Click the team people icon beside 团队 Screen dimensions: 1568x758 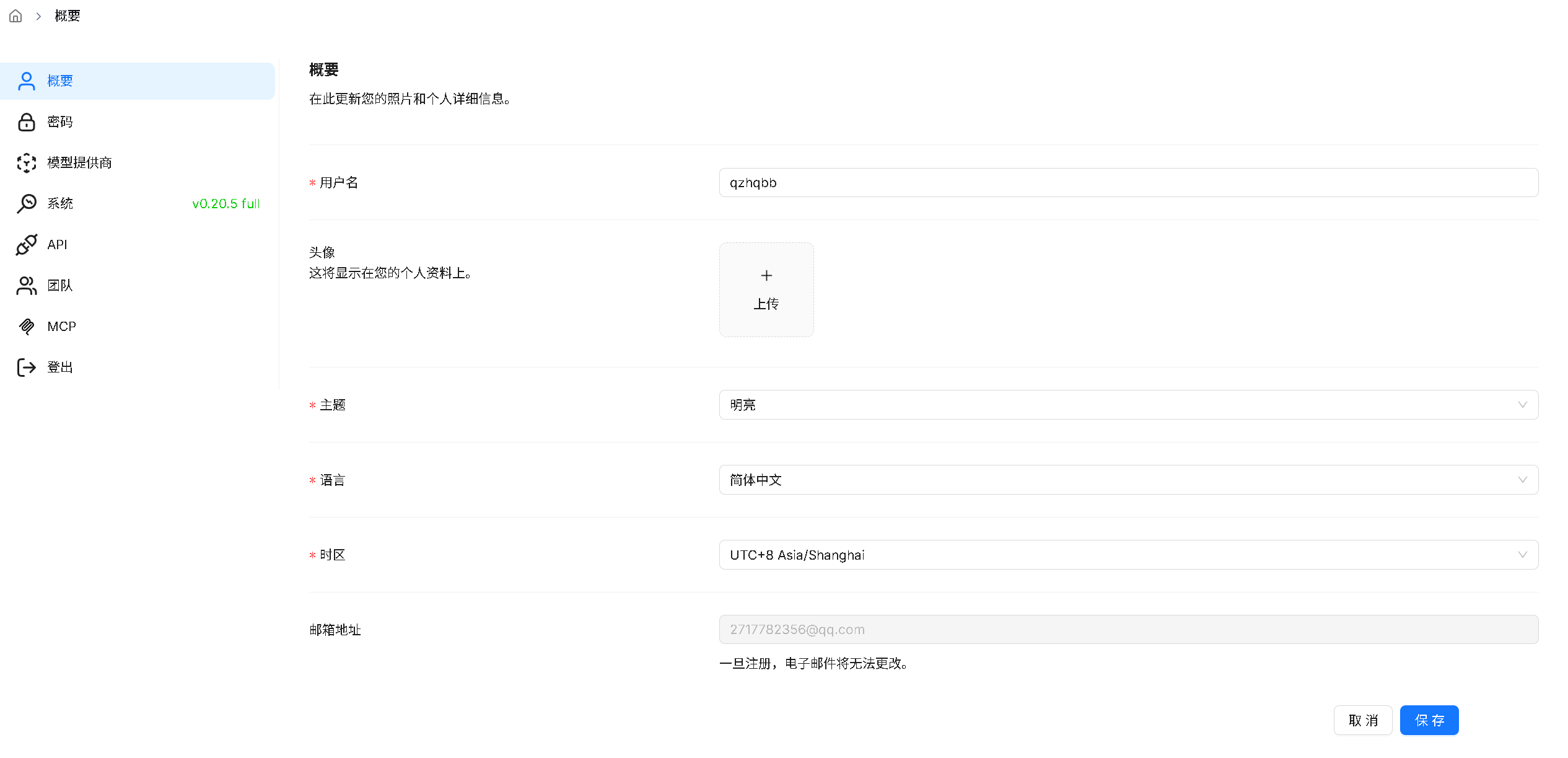[27, 286]
